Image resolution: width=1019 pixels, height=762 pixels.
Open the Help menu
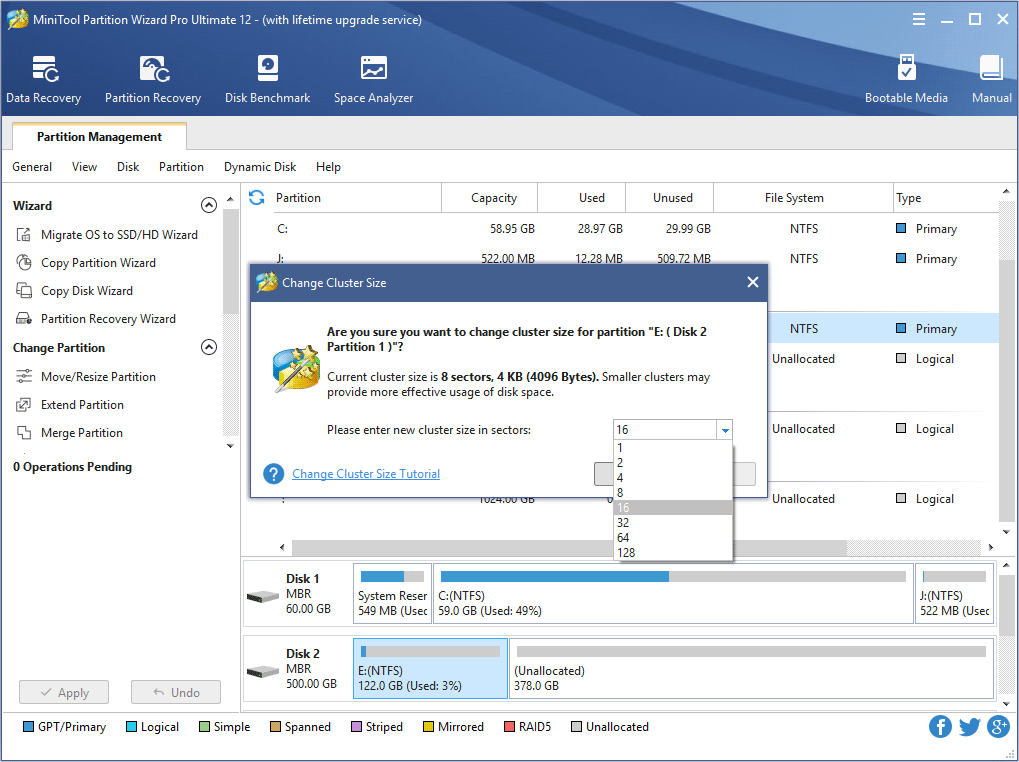click(x=328, y=167)
